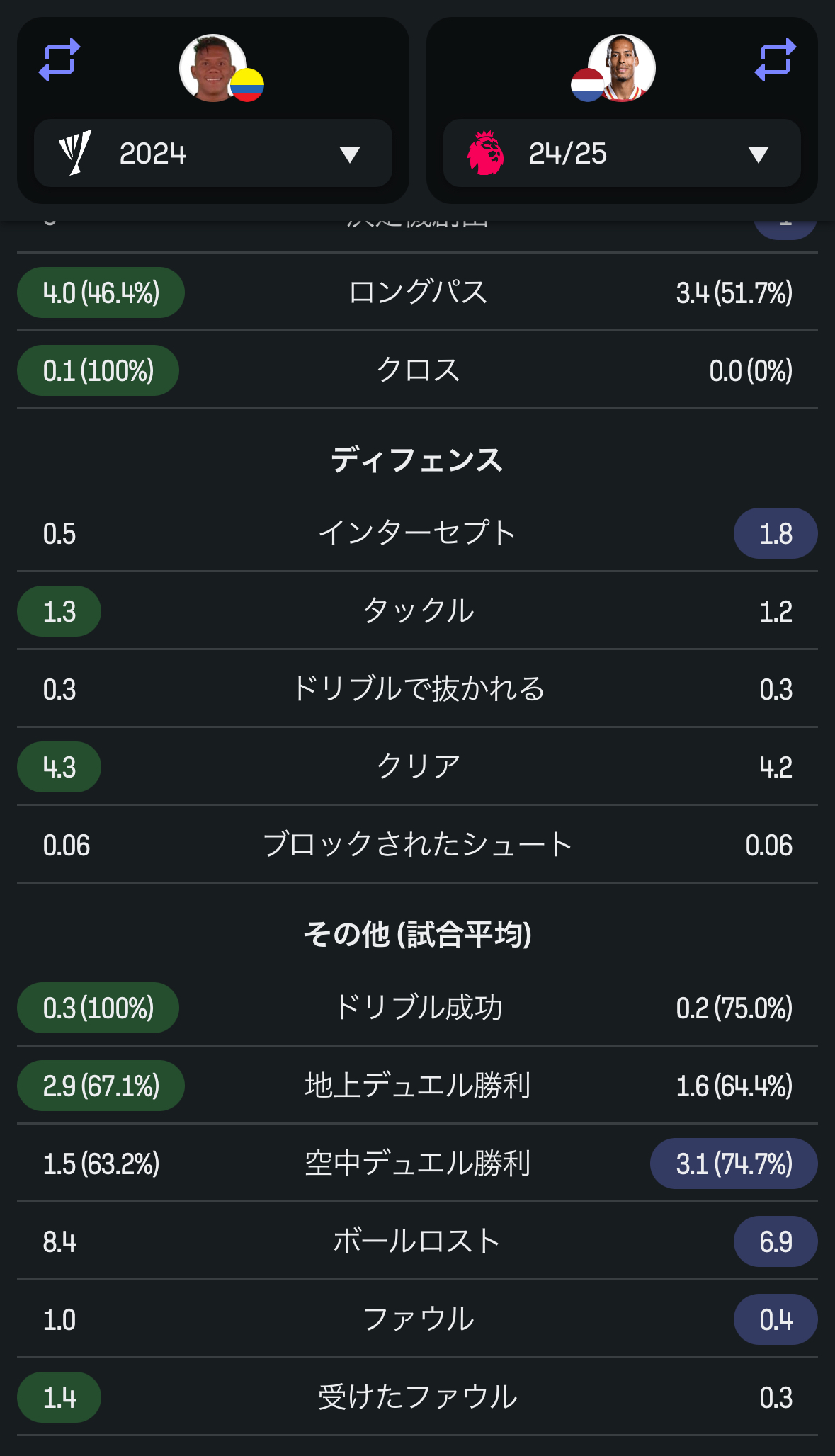Expand the right season selector arrow
Screen dimensions: 835x1456
coord(759,154)
